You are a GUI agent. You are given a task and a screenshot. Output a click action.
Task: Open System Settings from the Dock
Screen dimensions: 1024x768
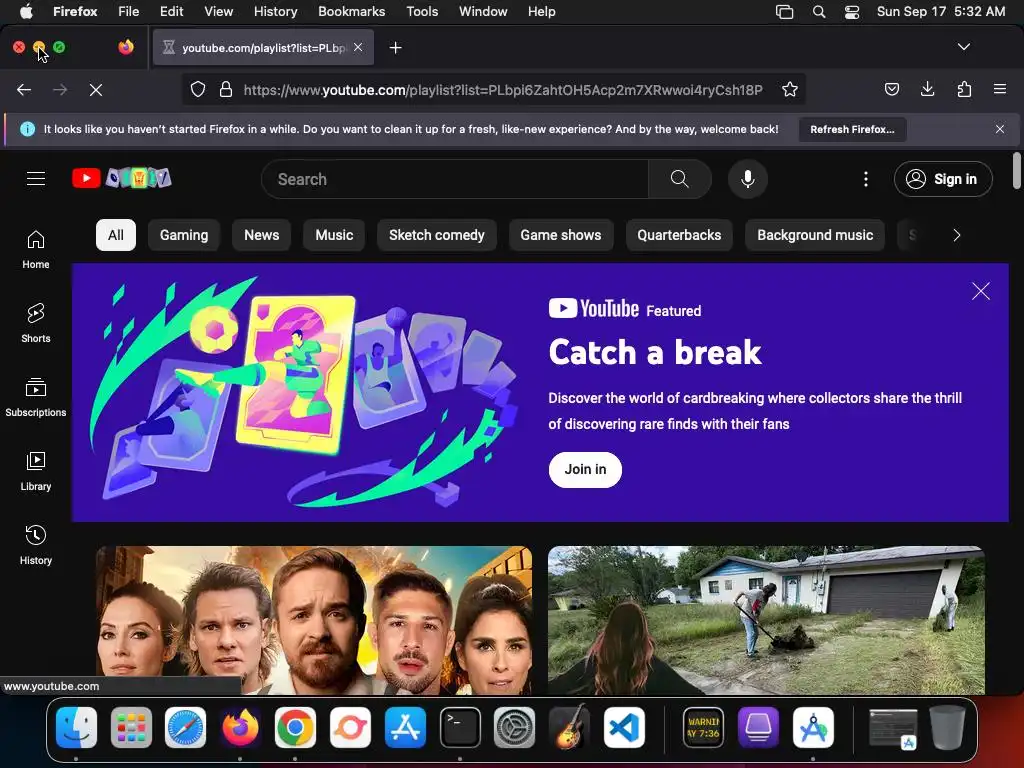pos(515,728)
